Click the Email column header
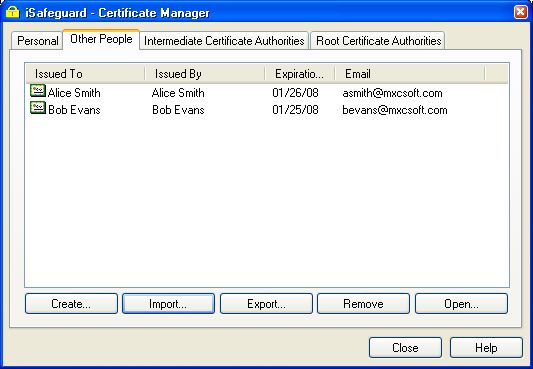This screenshot has width=533, height=369. click(x=410, y=74)
